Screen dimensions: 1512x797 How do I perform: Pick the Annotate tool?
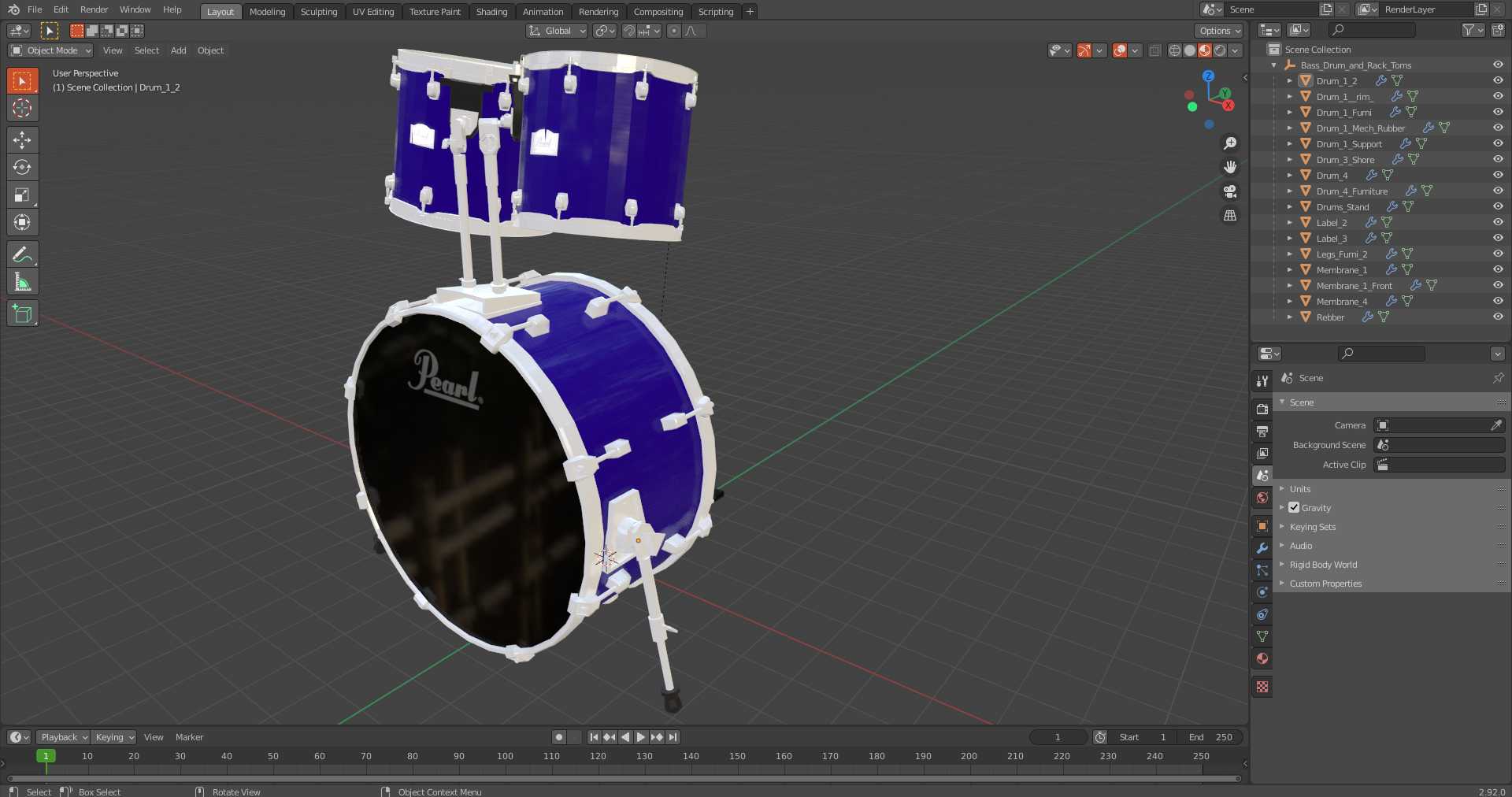pos(22,254)
